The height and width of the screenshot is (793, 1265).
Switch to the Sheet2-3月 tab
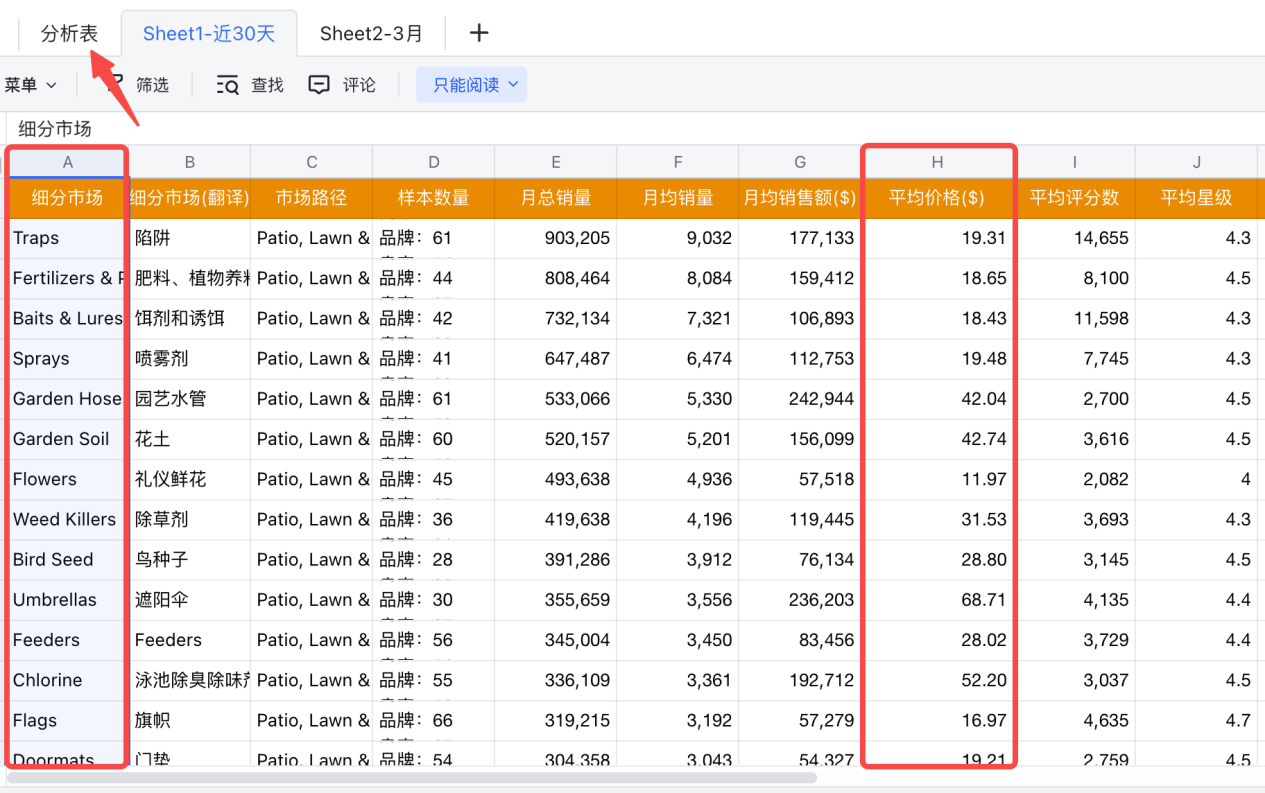[371, 33]
